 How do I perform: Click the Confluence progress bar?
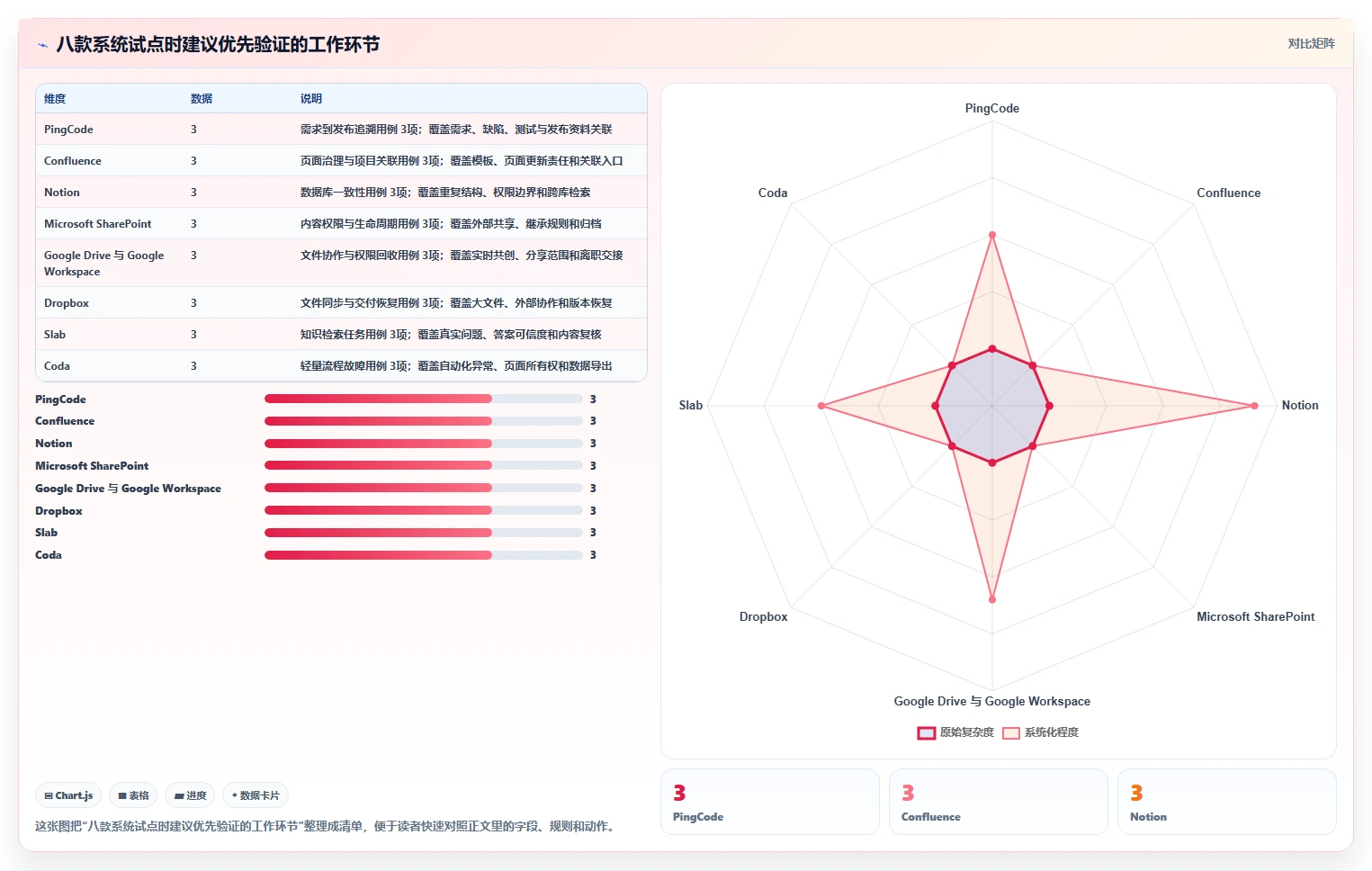(x=424, y=421)
